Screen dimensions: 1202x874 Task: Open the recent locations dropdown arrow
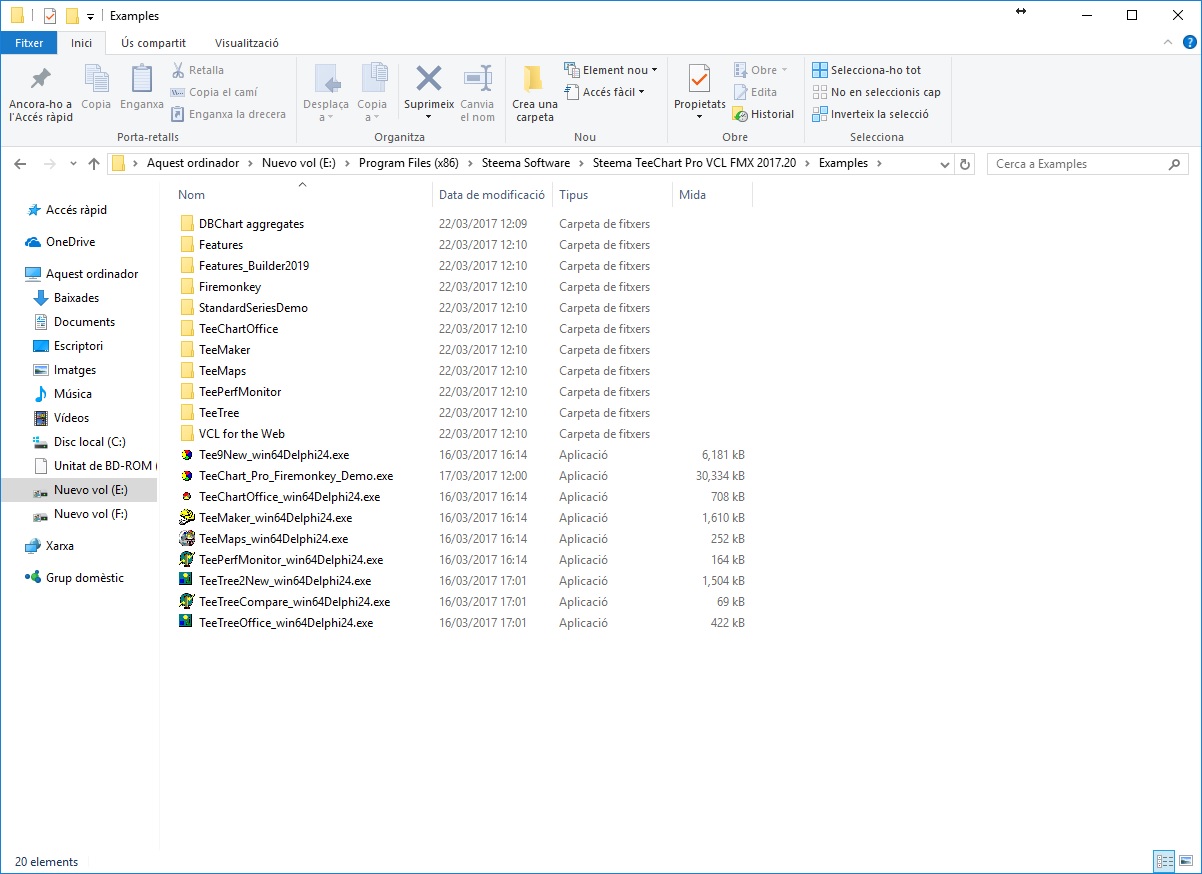tap(74, 164)
